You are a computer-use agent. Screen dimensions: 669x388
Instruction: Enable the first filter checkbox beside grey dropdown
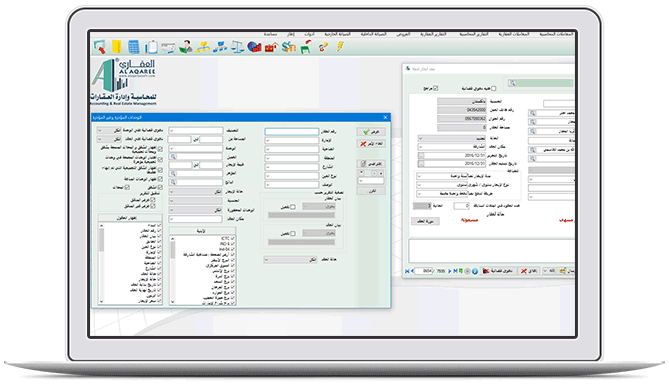click(293, 207)
